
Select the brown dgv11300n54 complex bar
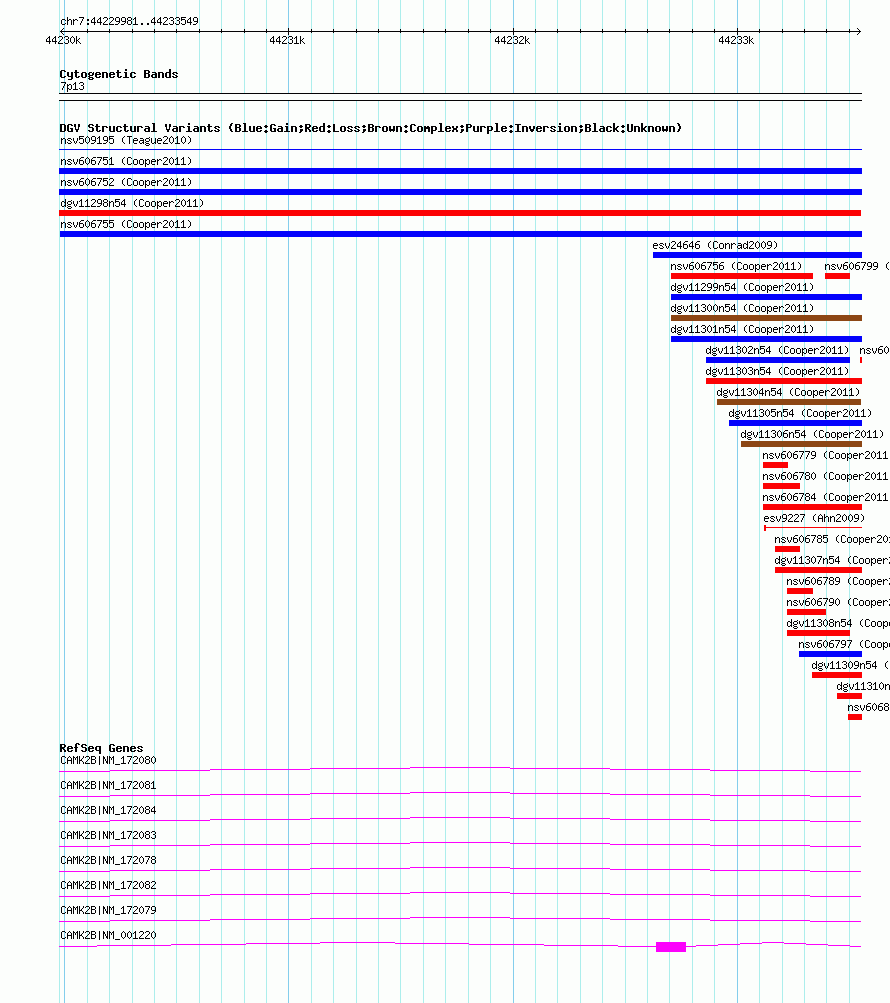point(766,318)
